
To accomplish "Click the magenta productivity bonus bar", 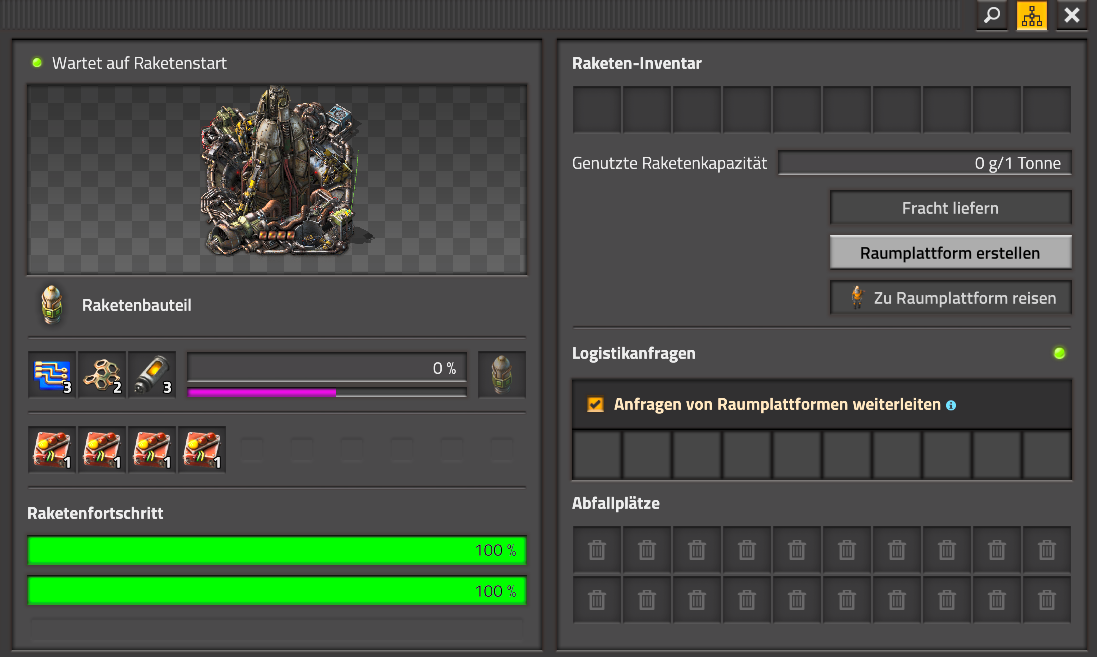I will pos(327,393).
